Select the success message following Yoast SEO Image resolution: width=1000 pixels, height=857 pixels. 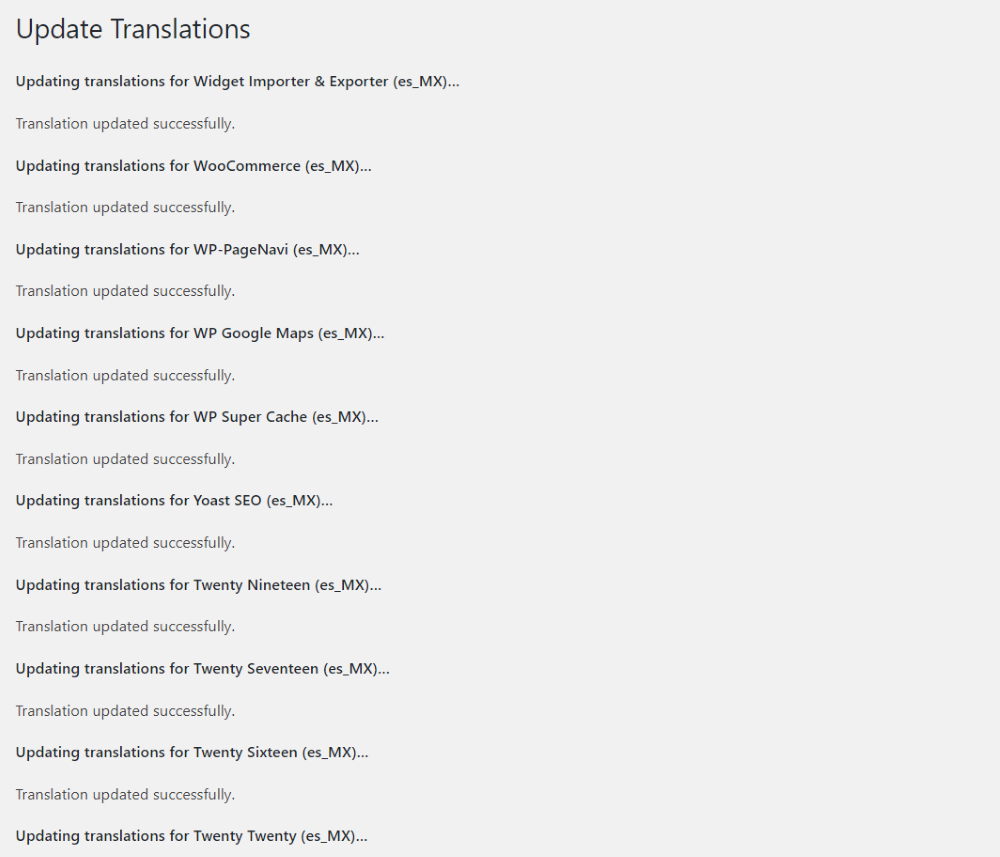click(x=125, y=543)
